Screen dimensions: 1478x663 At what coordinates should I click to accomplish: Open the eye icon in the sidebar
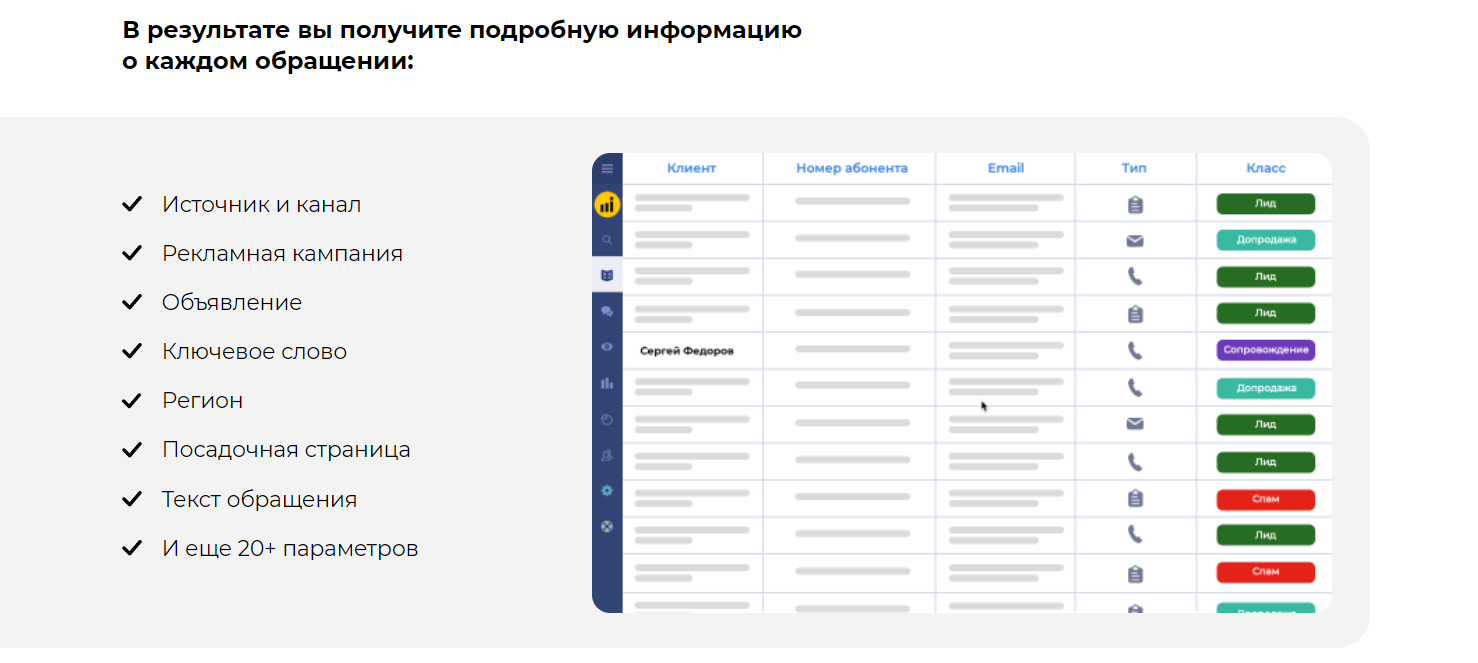607,347
